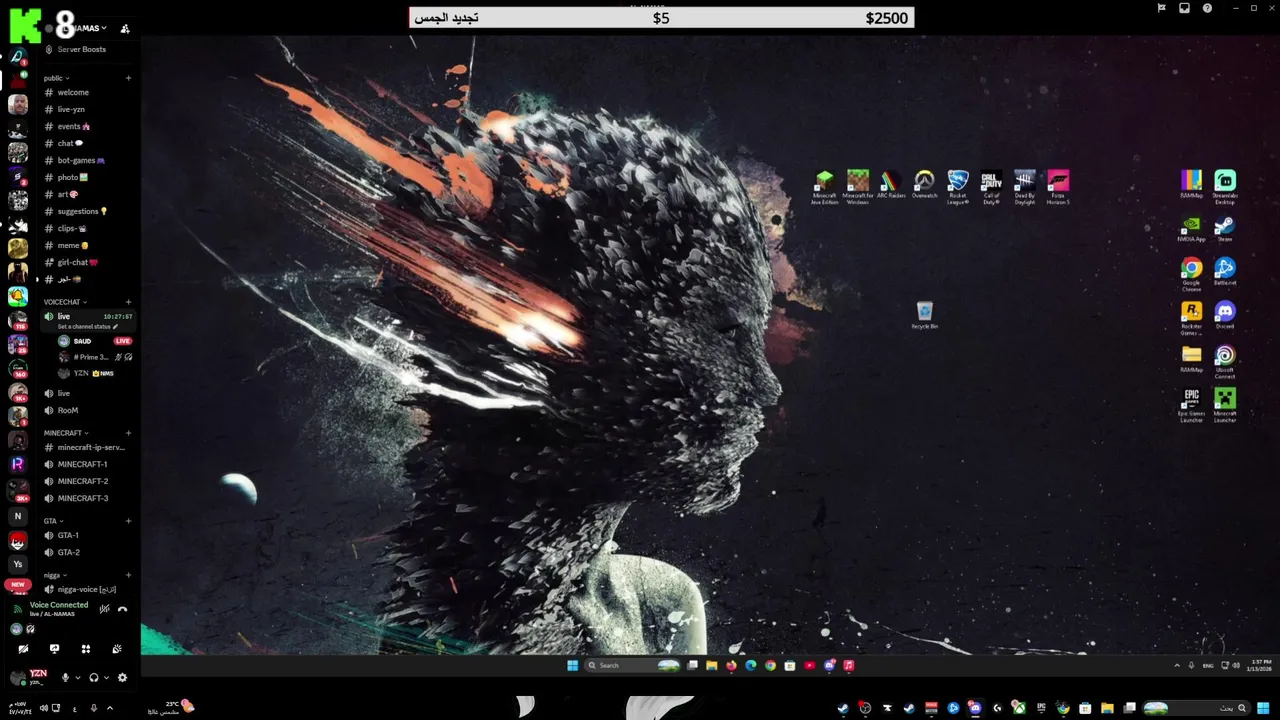Select the NVIDIA App desktop icon

(x=1191, y=229)
